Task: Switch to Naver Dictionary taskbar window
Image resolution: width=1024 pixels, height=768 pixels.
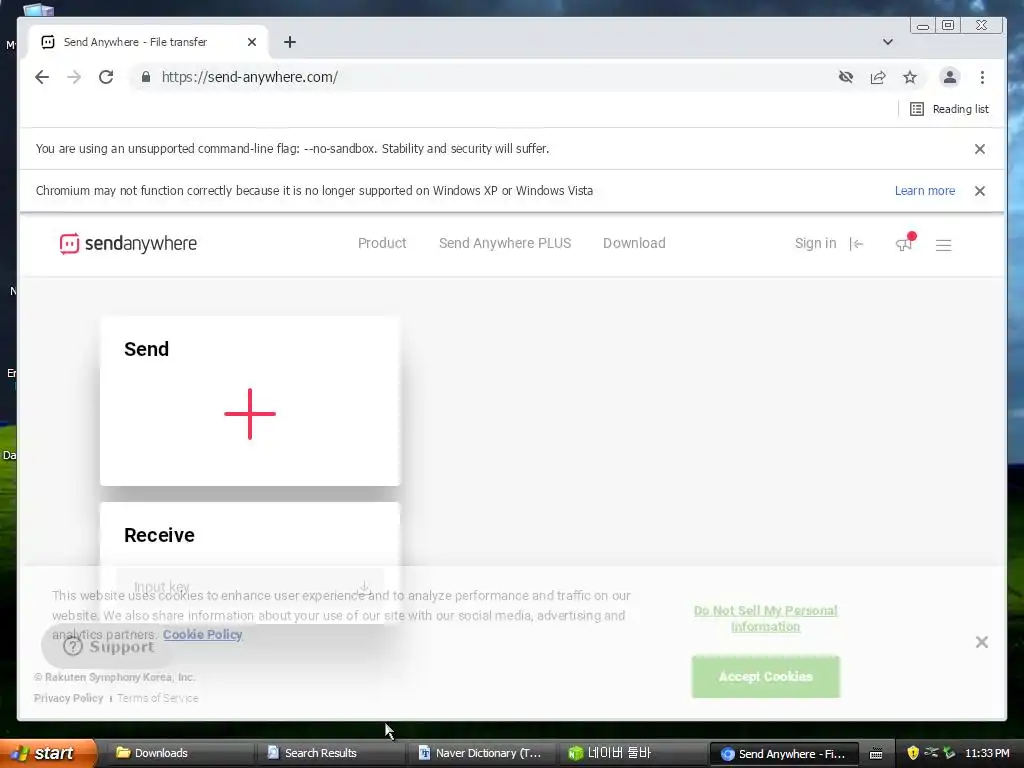Action: 482,753
